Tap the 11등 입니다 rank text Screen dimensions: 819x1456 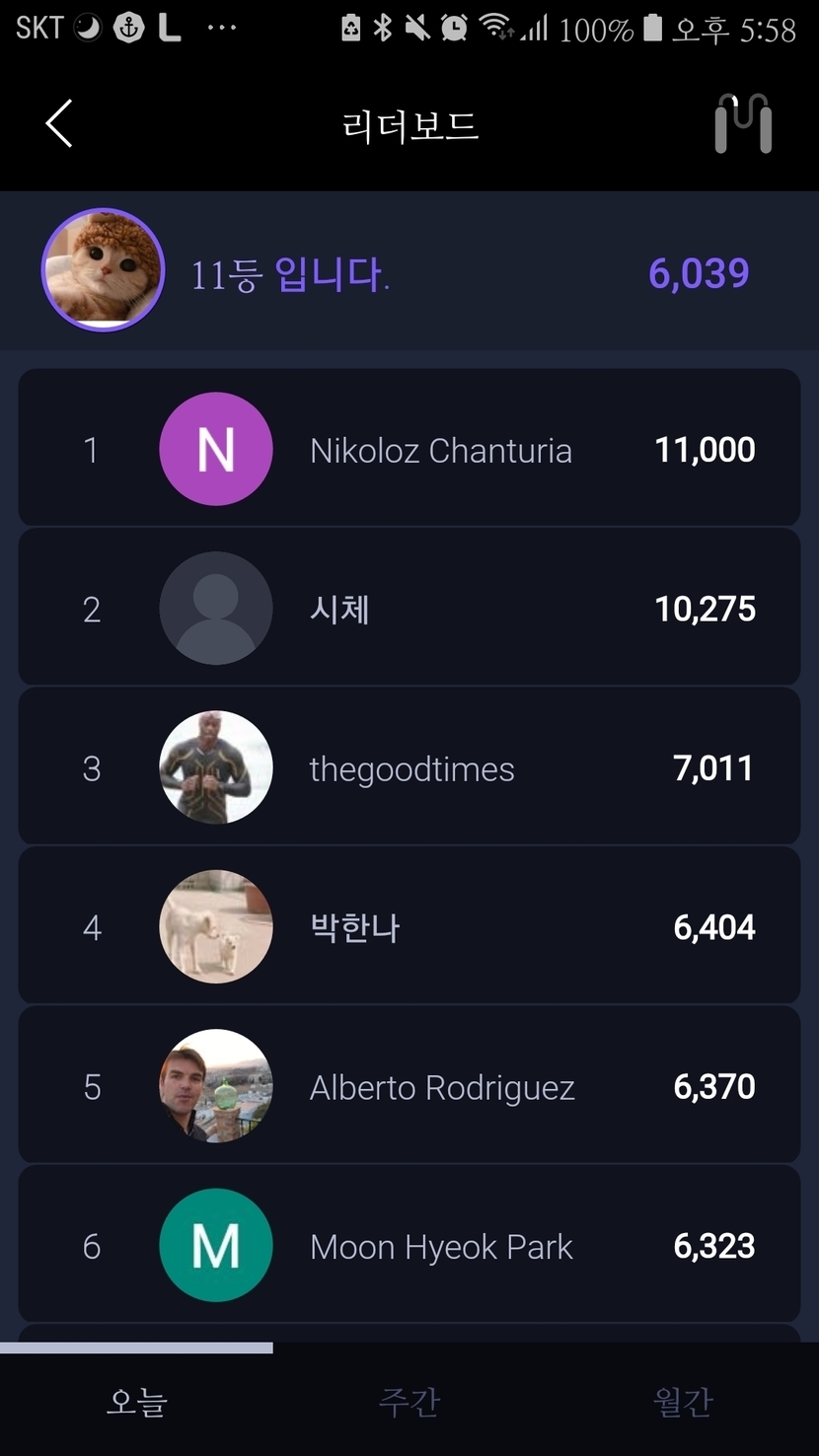tap(290, 274)
